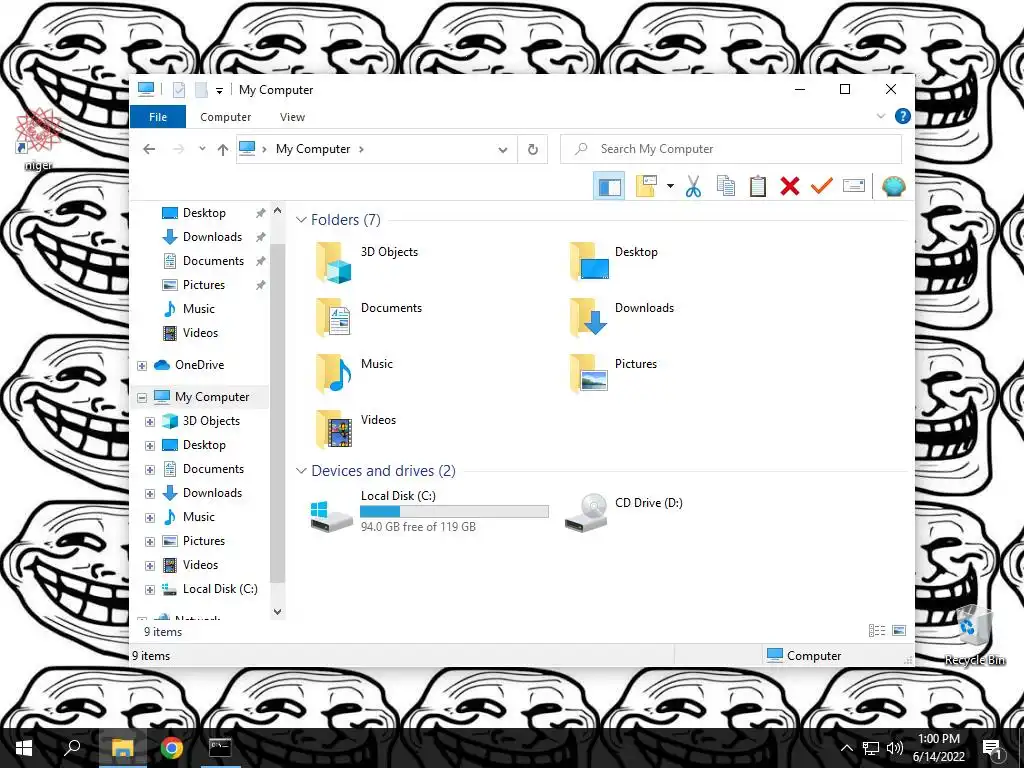Go up one level with the up arrow
The height and width of the screenshot is (768, 1024).
223,150
